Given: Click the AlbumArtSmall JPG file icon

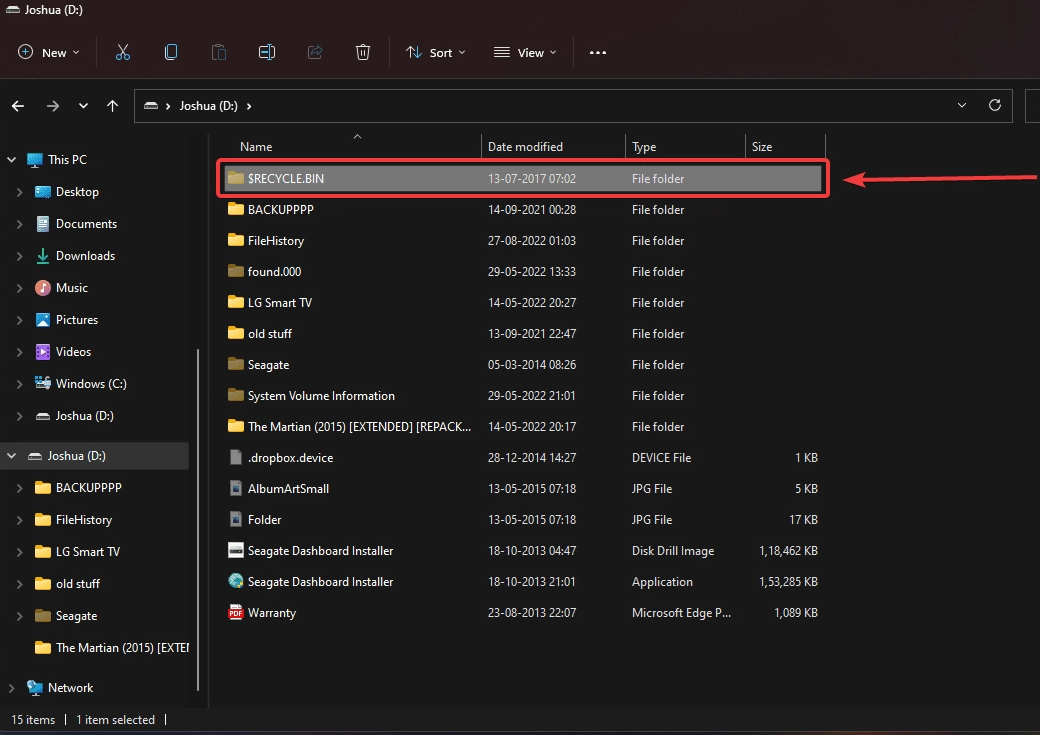Looking at the screenshot, I should click(235, 488).
